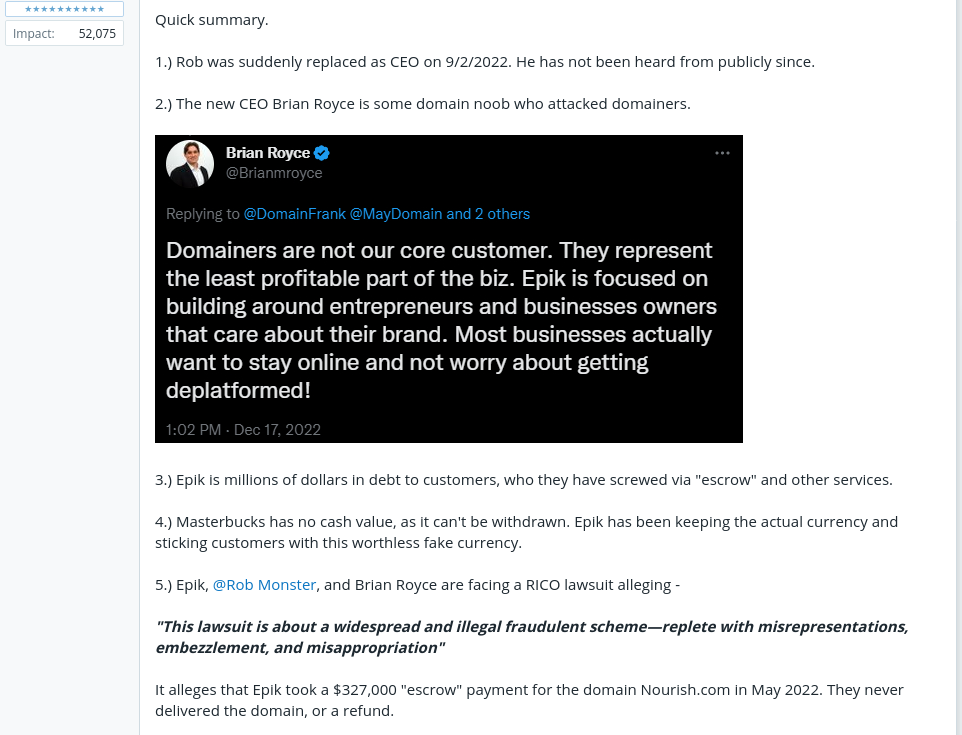Click the "and 2 others" link

point(488,214)
